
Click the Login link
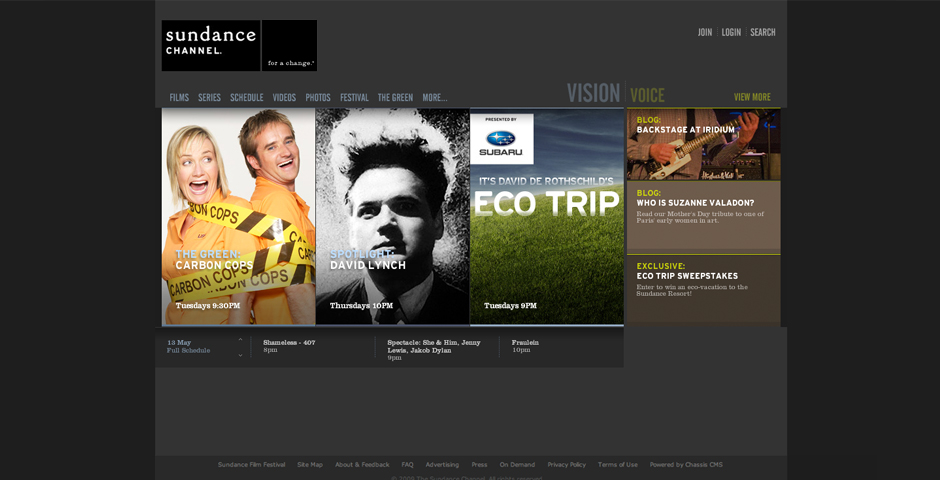[731, 32]
